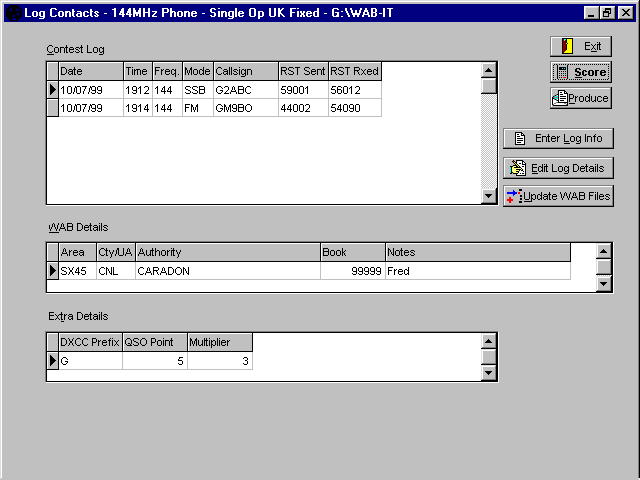Click date cell in G2ABC row
Image resolution: width=640 pixels, height=480 pixels.
91,90
